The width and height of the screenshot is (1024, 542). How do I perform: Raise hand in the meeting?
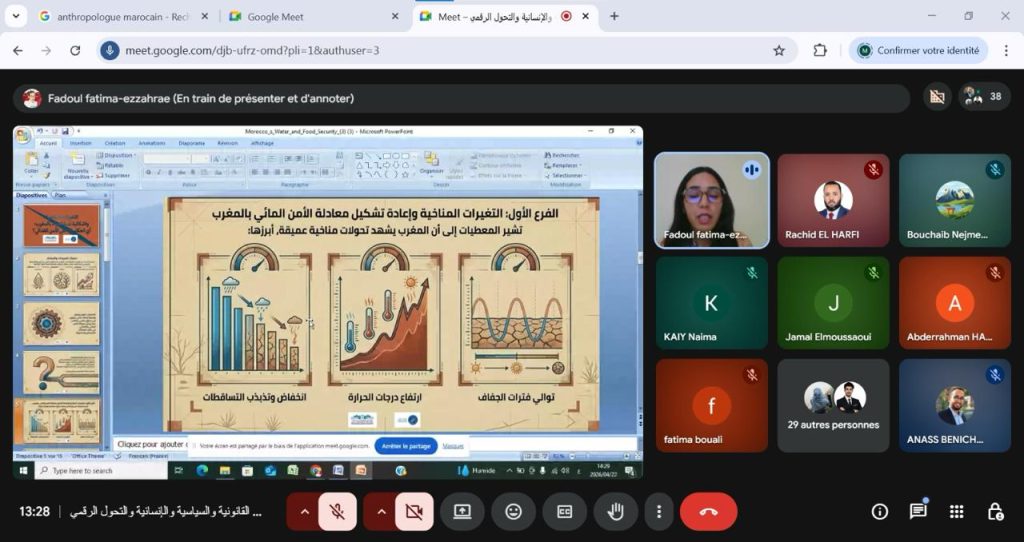pos(616,511)
